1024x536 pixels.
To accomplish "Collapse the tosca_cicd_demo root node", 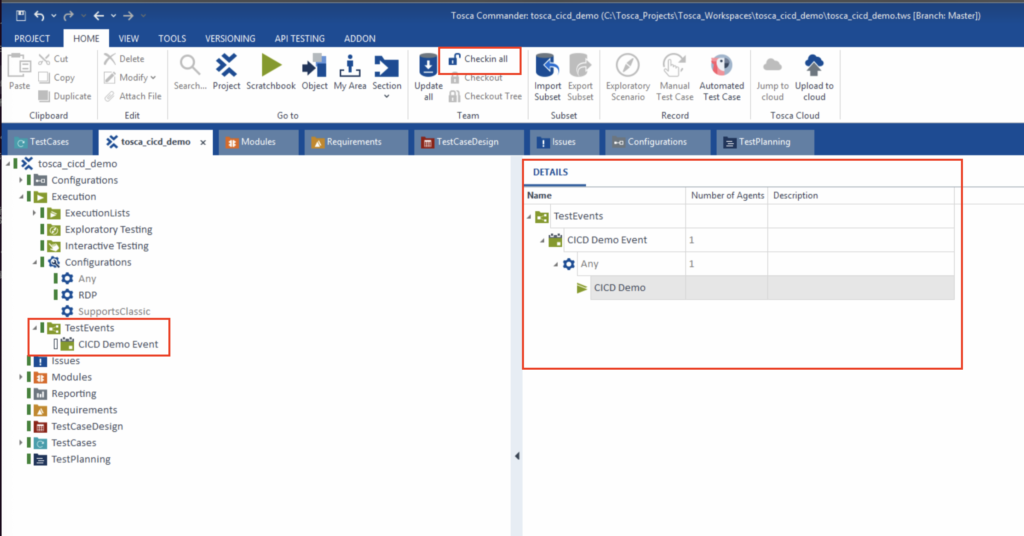I will (8, 164).
